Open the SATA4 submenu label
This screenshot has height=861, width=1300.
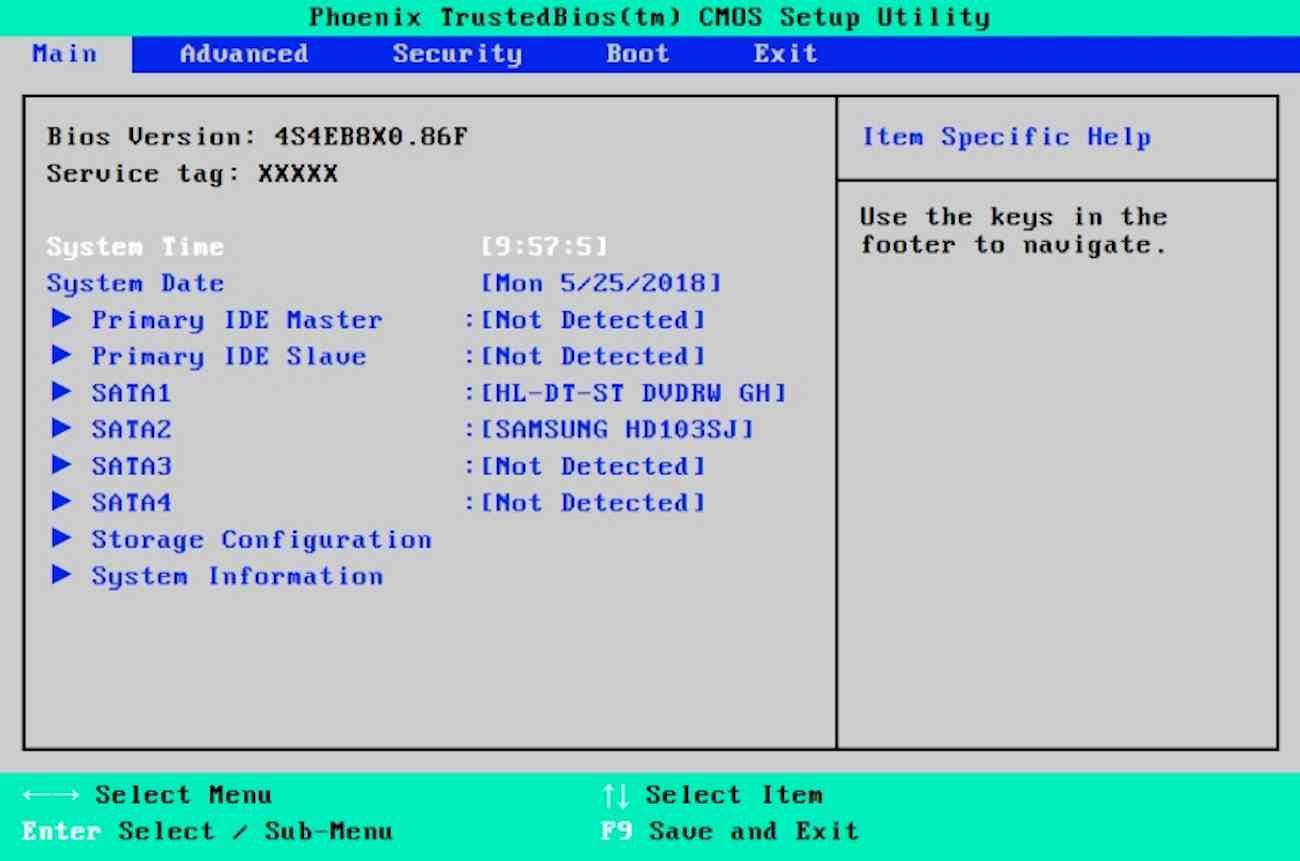click(x=131, y=502)
